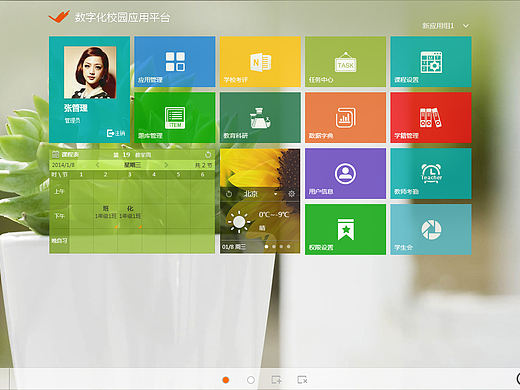Open the green 权限设置 tile with bookmark star
This screenshot has width=520, height=390.
[345, 230]
